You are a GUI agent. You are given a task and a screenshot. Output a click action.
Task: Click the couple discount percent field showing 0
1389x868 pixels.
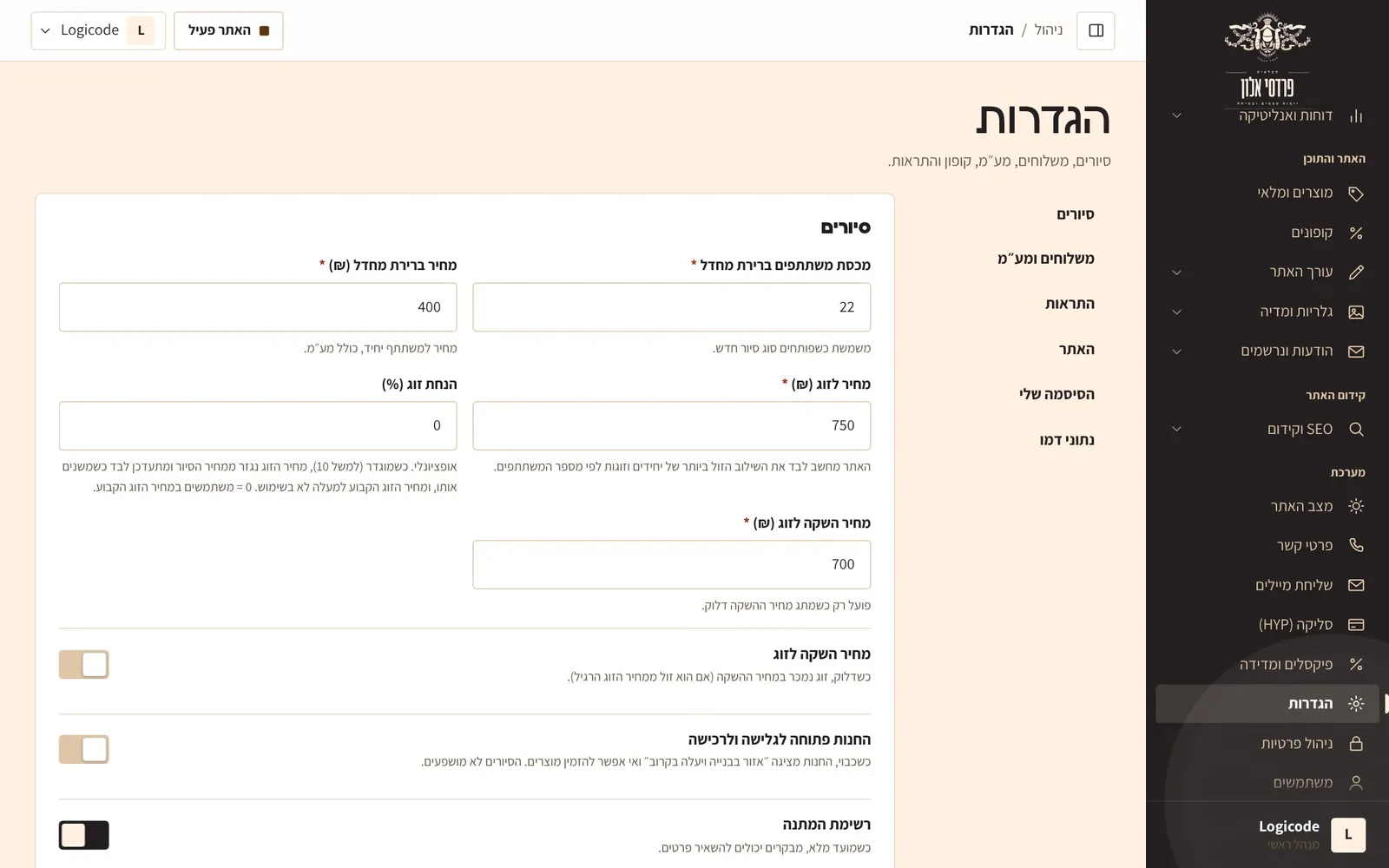[x=258, y=425]
